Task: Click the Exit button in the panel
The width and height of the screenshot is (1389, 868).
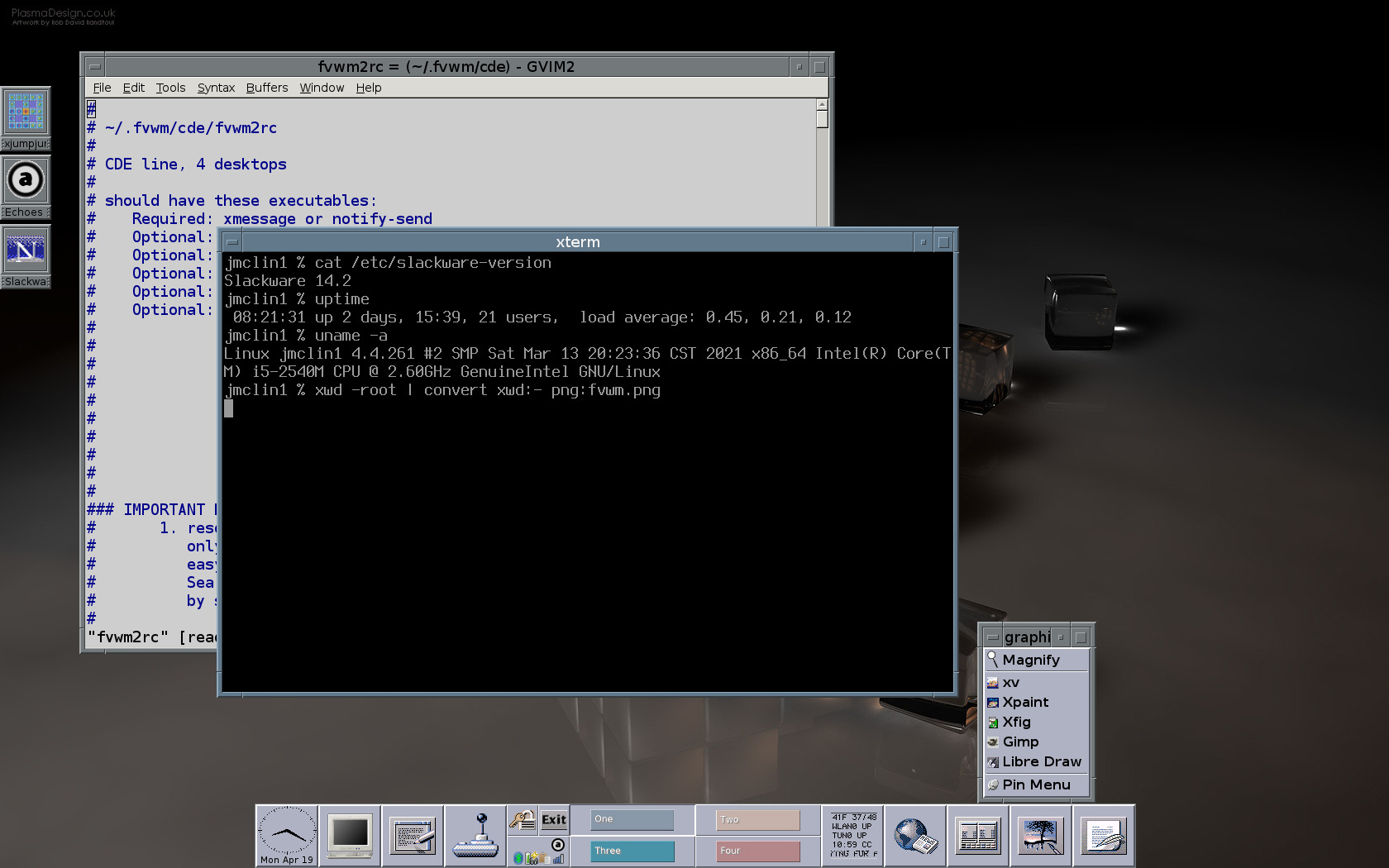Action: tap(554, 820)
